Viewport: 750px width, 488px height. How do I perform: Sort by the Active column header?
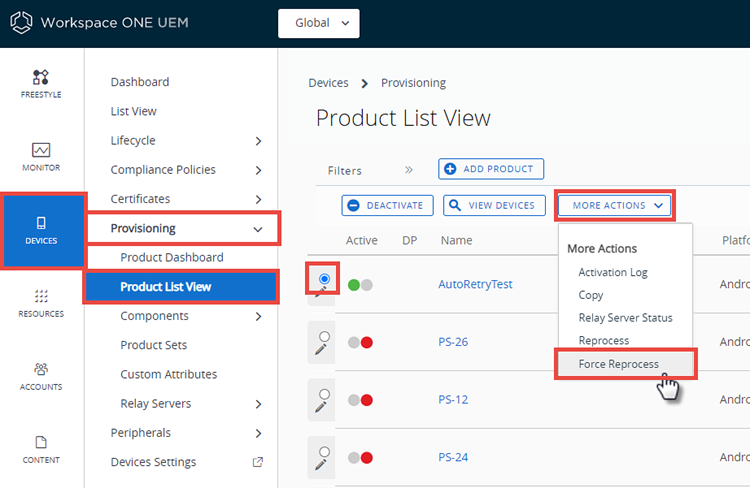362,240
